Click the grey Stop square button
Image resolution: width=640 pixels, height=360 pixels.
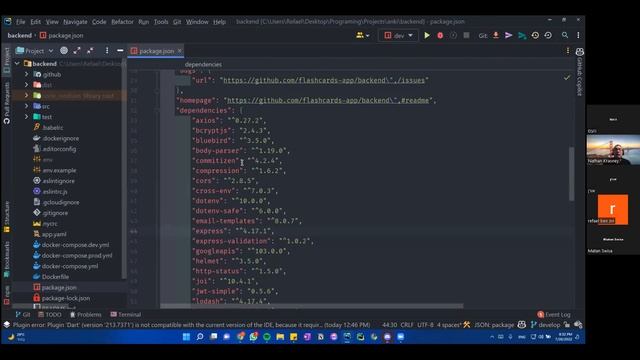click(x=466, y=36)
